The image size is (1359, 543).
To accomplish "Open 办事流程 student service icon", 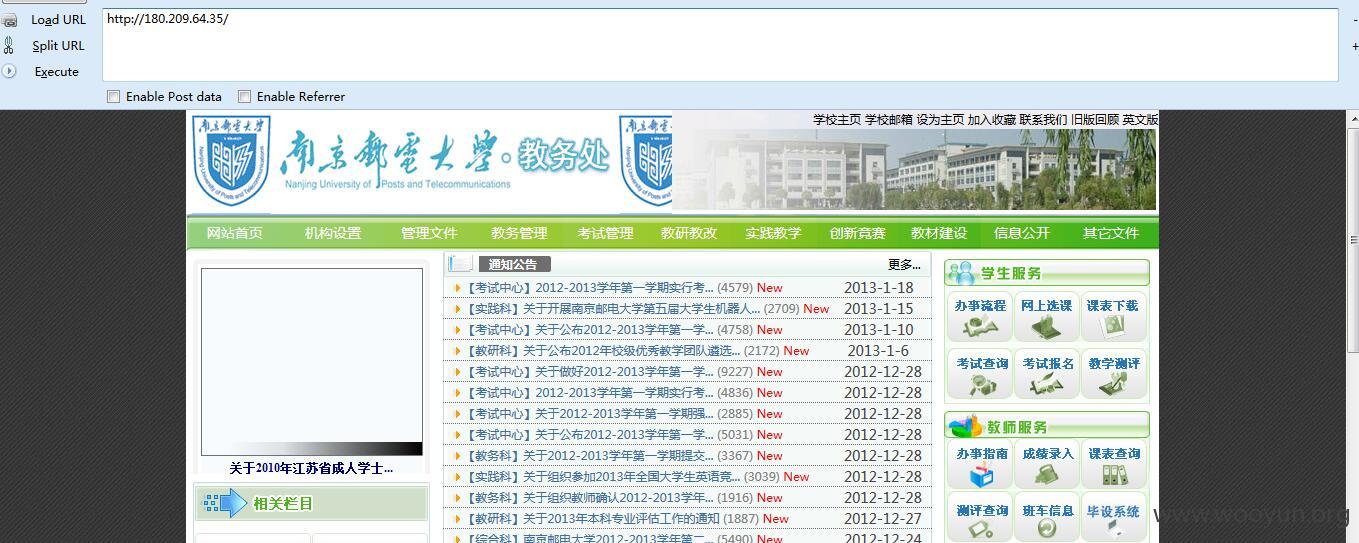I will 980,317.
